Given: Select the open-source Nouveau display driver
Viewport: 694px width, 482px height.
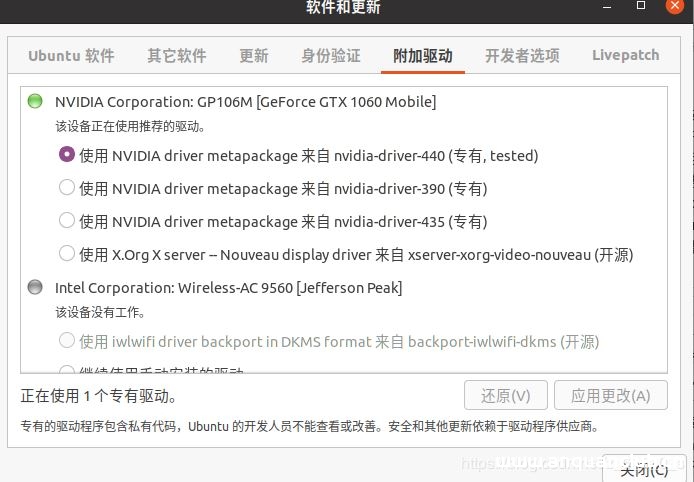Looking at the screenshot, I should click(67, 254).
